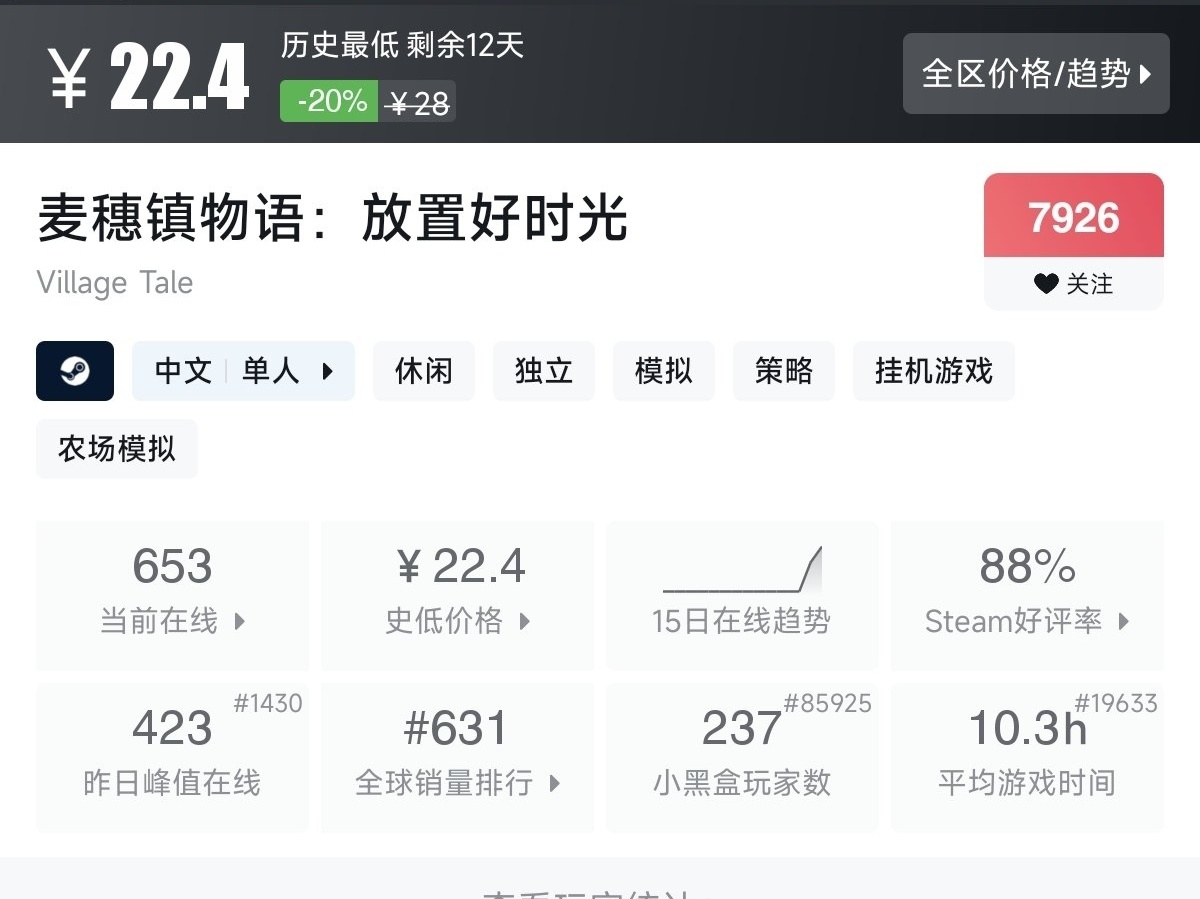Tap the heart follow icon
Image resolution: width=1200 pixels, height=899 pixels.
coord(1046,284)
